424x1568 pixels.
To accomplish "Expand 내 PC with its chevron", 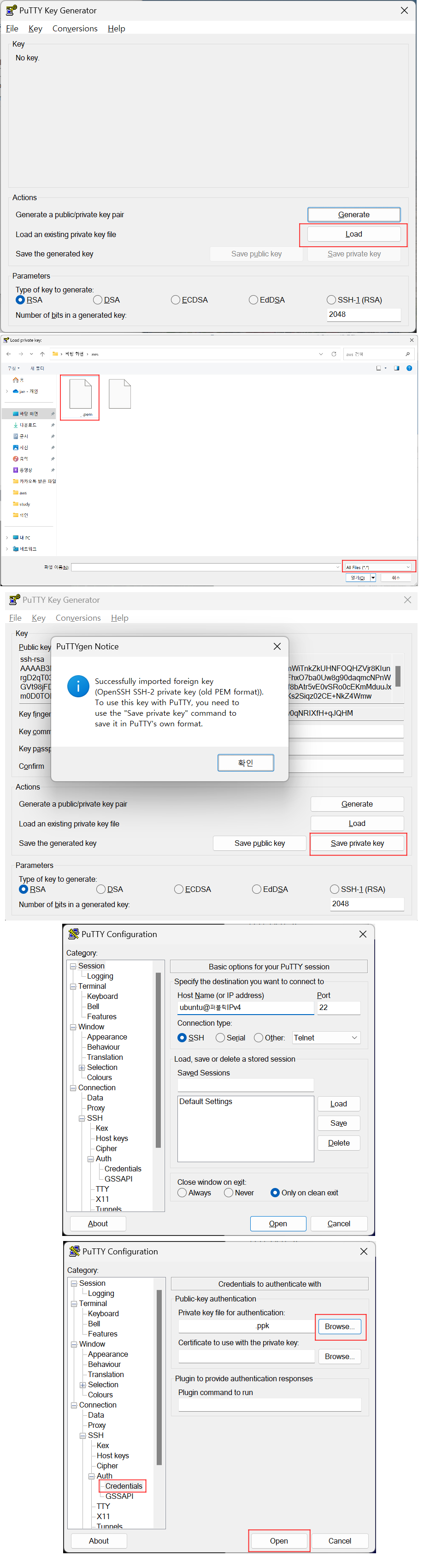I will (x=7, y=537).
